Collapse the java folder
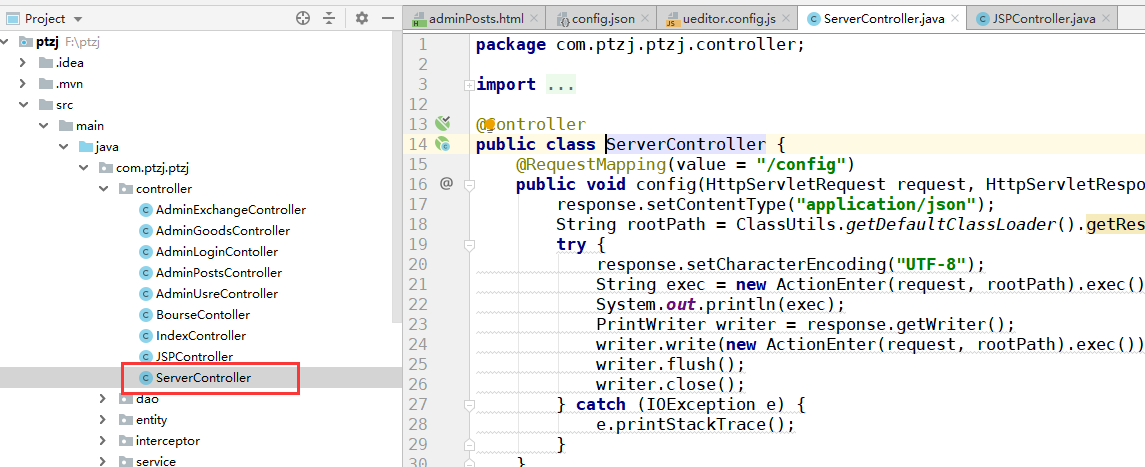Screen dimensions: 1145x467 tap(64, 147)
